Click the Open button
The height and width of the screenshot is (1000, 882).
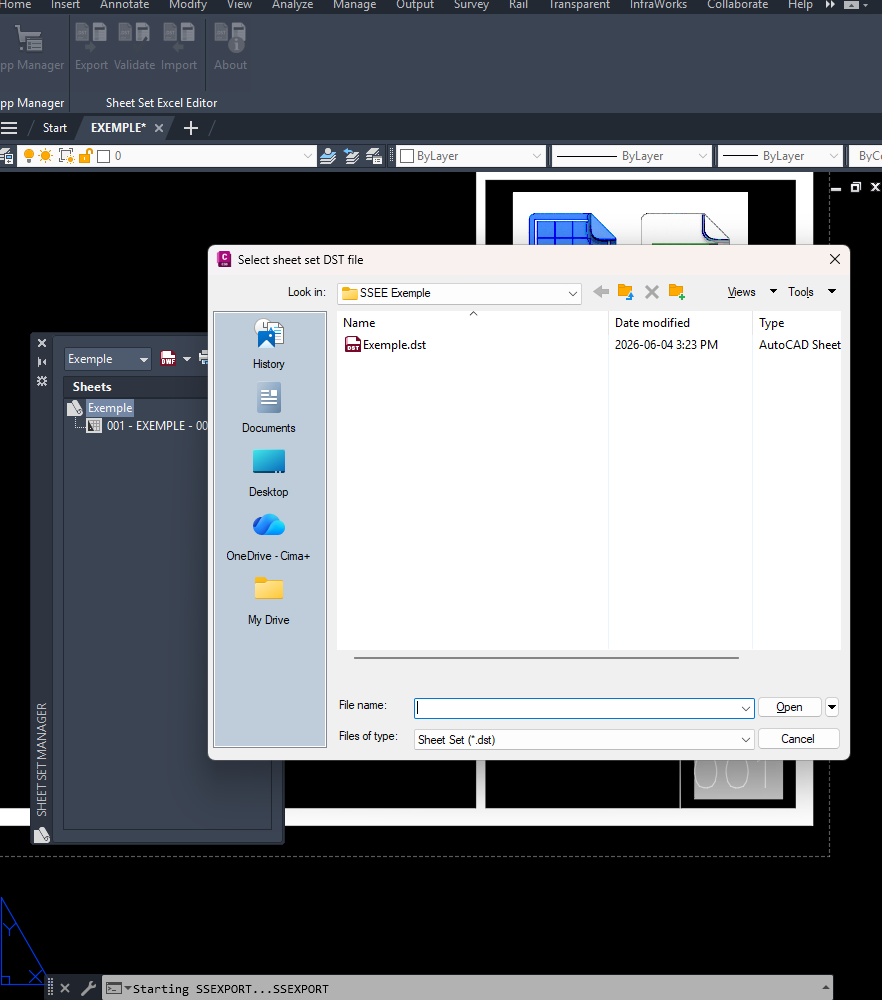(789, 707)
